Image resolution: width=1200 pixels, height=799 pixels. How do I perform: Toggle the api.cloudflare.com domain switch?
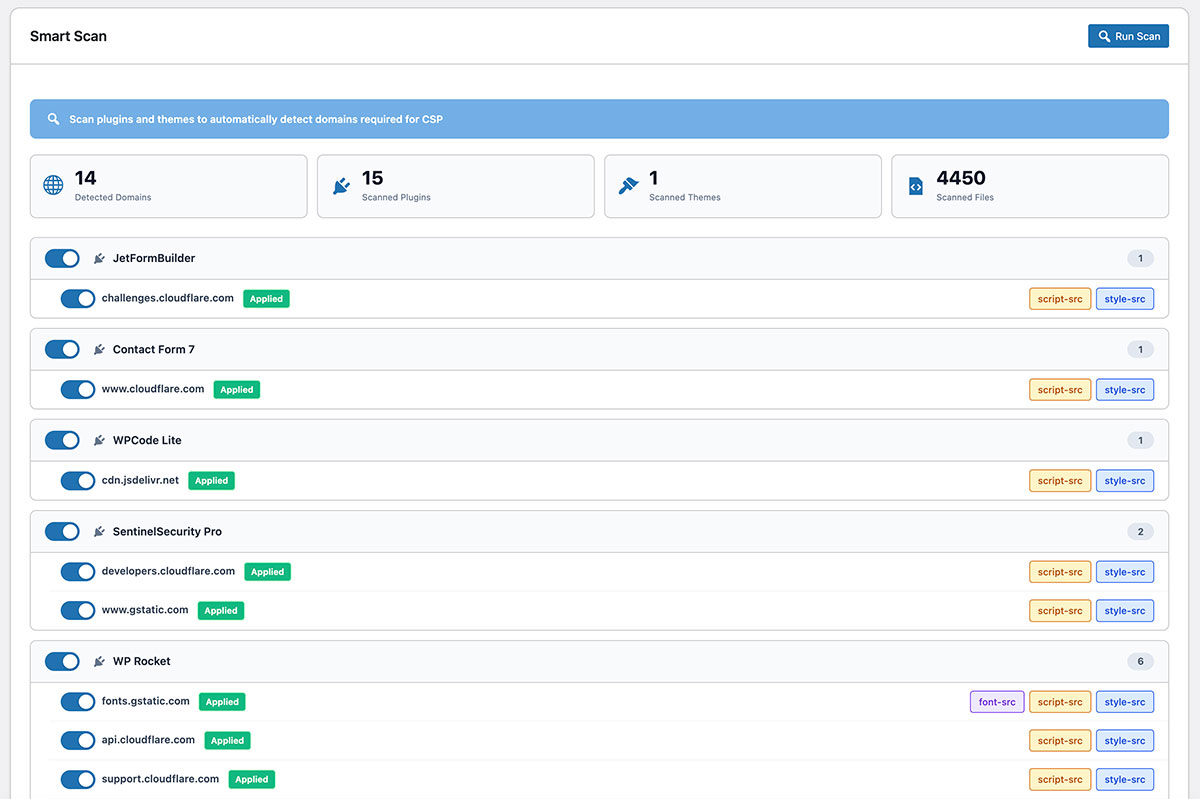78,740
